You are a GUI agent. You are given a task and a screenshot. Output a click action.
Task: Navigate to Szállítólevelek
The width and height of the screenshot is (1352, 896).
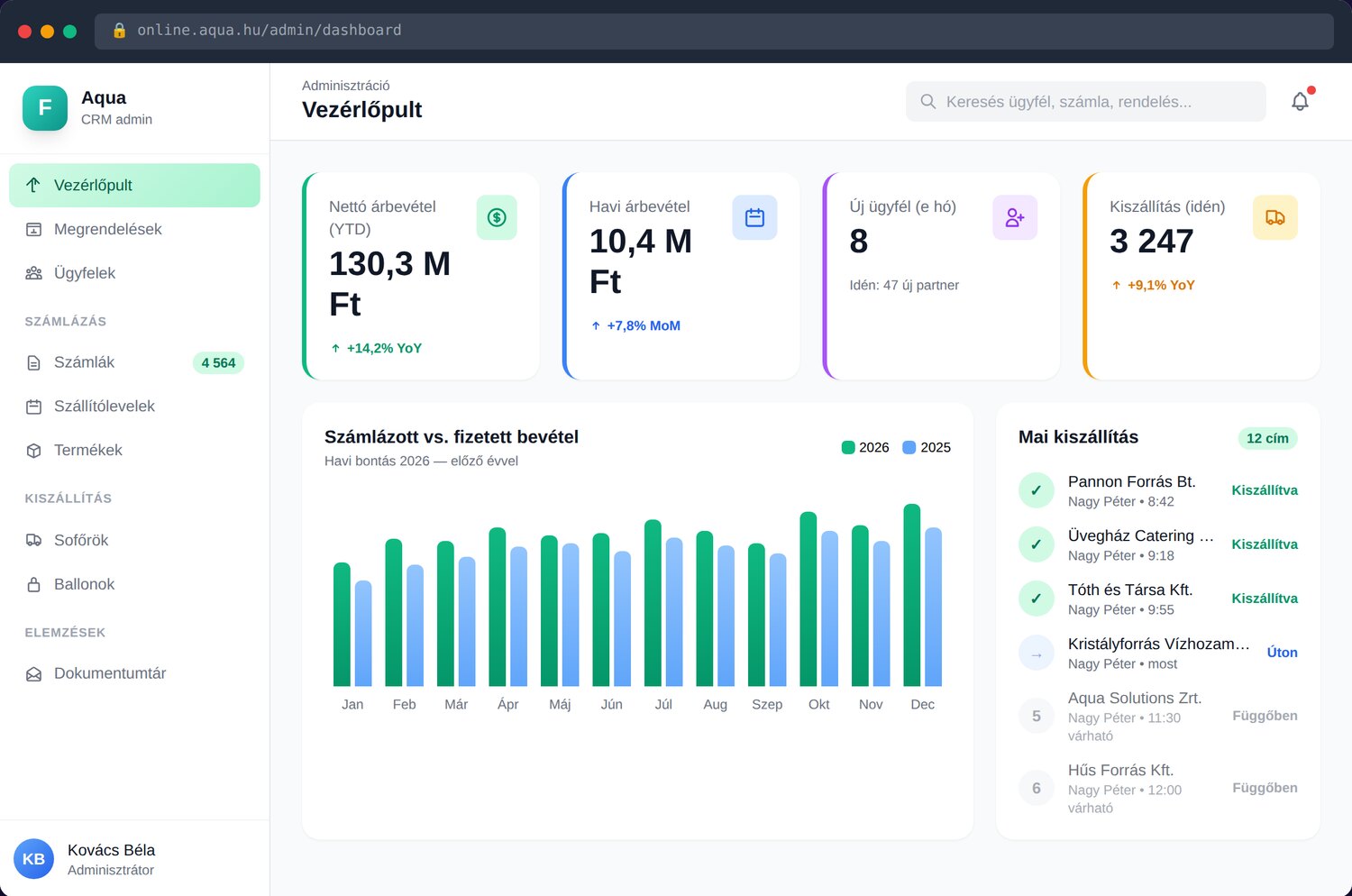(x=134, y=407)
